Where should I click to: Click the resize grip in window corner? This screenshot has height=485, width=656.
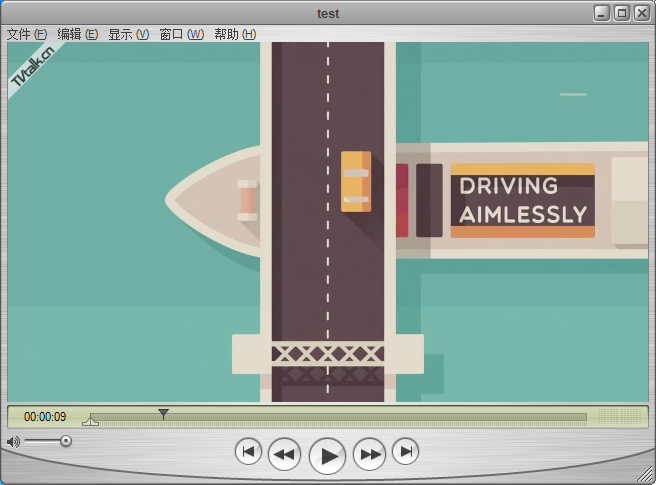click(x=646, y=475)
